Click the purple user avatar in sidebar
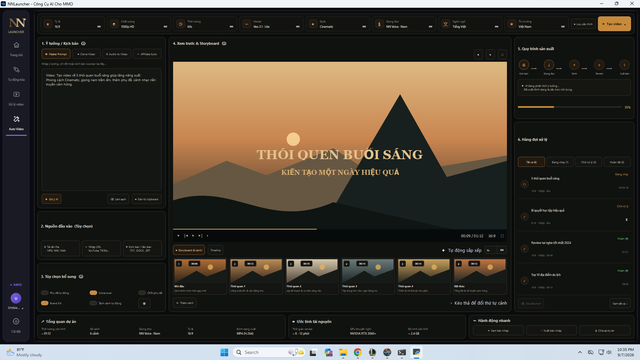Viewport: 640px width, 360px height. [x=16, y=298]
